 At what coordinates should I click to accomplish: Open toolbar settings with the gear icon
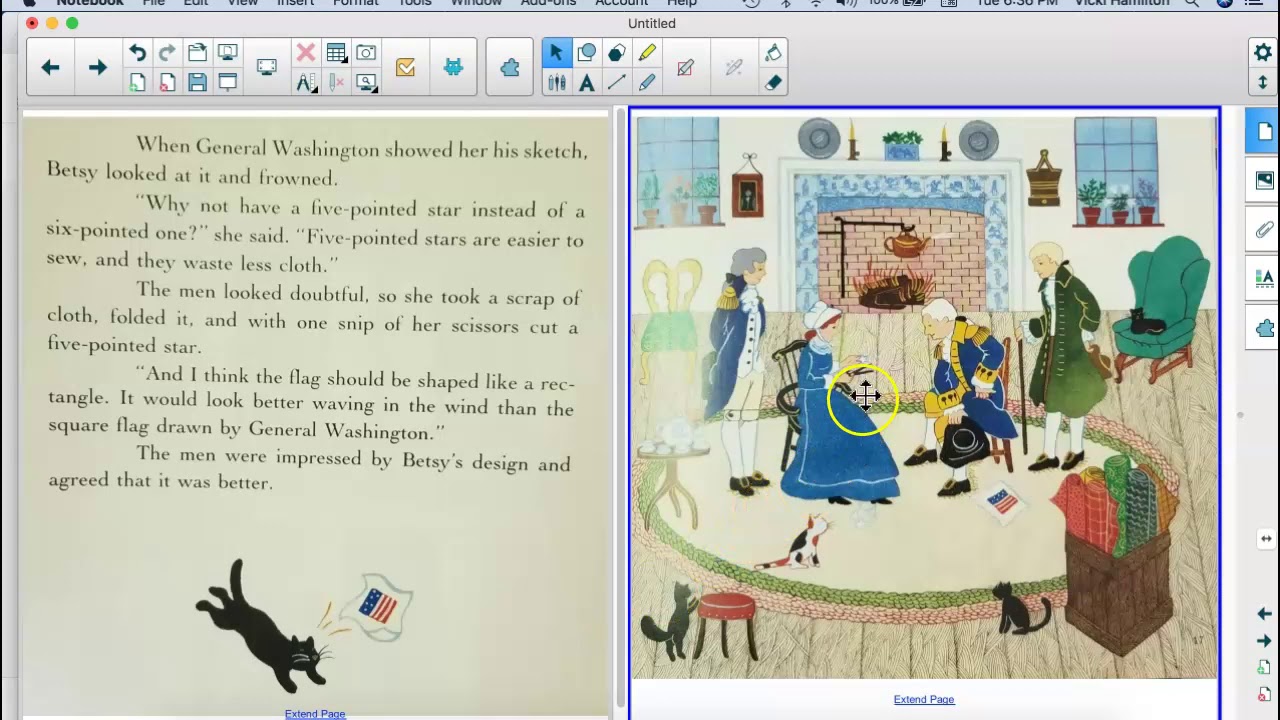pos(1262,53)
